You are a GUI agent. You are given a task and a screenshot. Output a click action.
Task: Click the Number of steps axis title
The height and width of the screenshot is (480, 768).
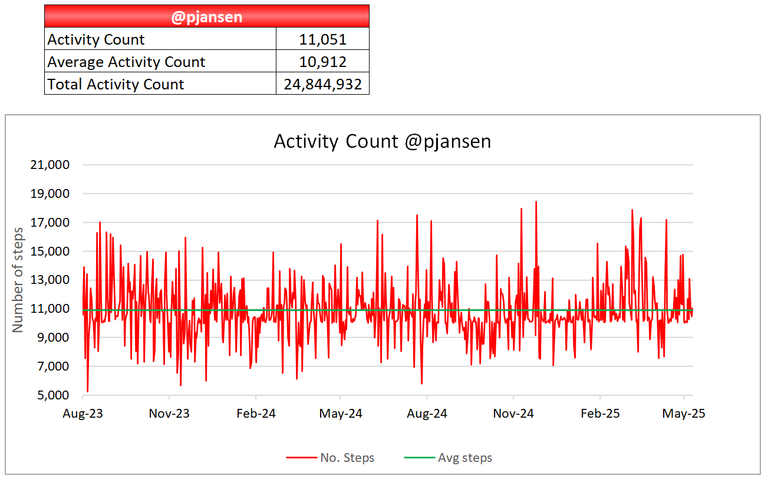click(x=18, y=280)
